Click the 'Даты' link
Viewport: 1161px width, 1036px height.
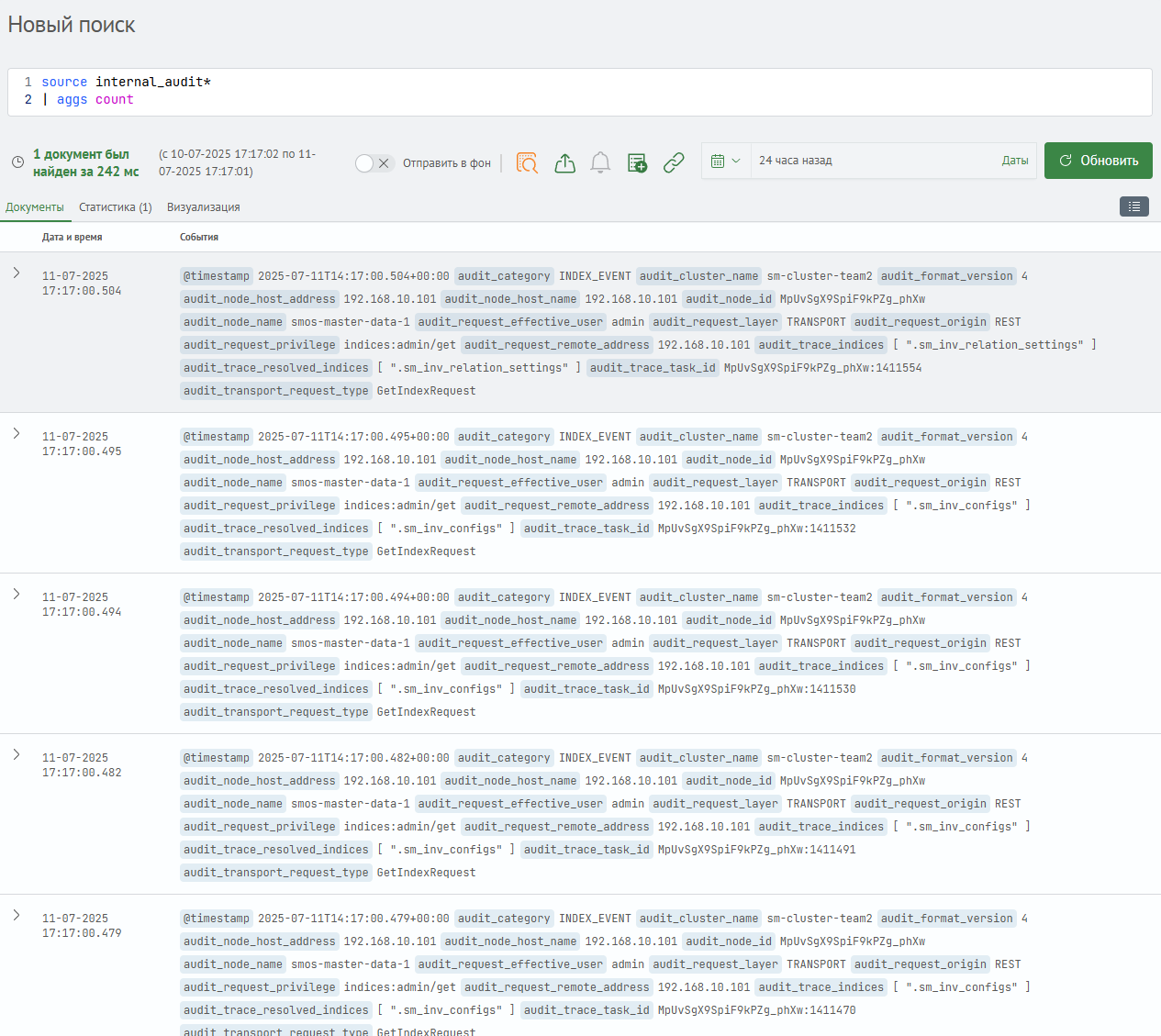click(1015, 161)
